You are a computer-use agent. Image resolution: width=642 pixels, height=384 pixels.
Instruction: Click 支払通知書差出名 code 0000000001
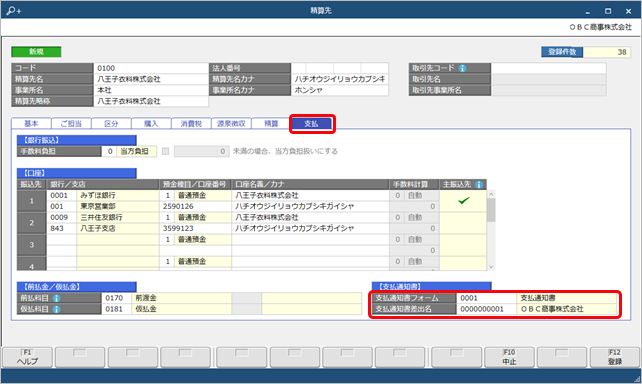pyautogui.click(x=486, y=309)
